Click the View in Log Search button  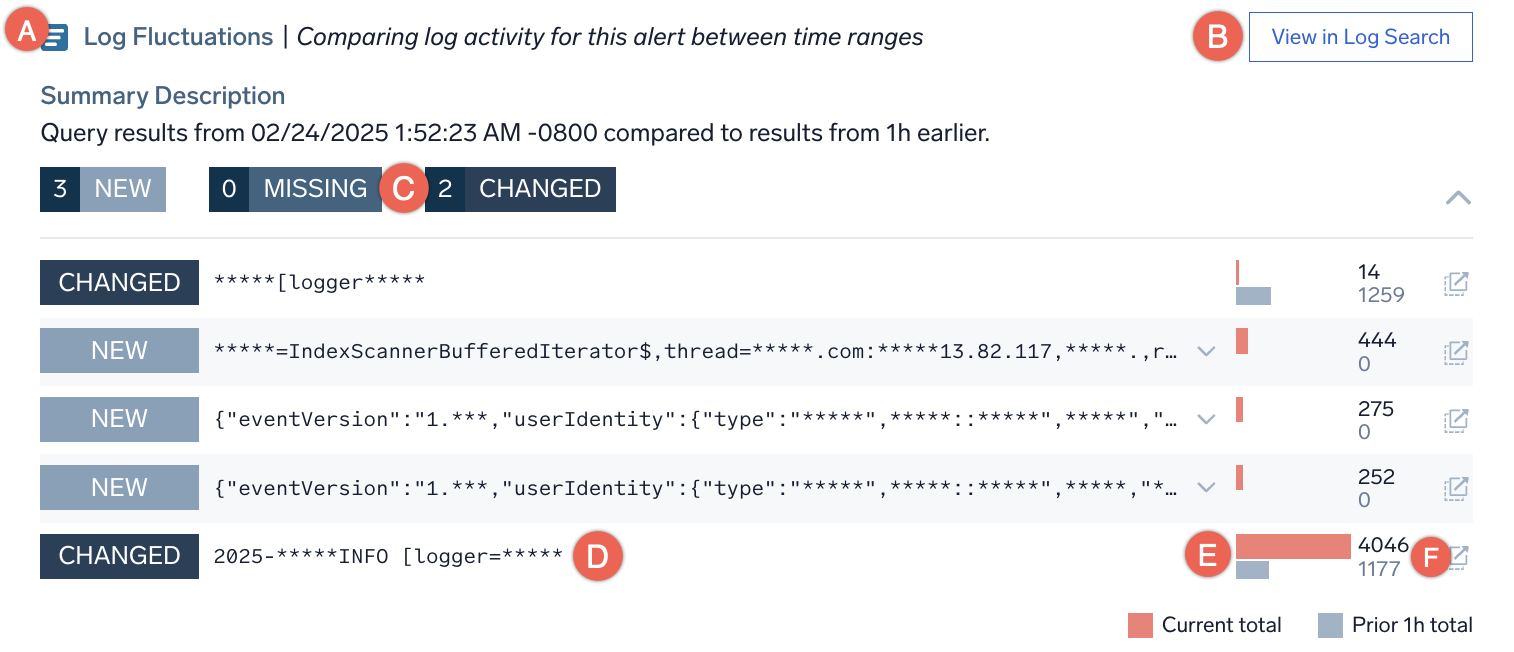[1360, 36]
